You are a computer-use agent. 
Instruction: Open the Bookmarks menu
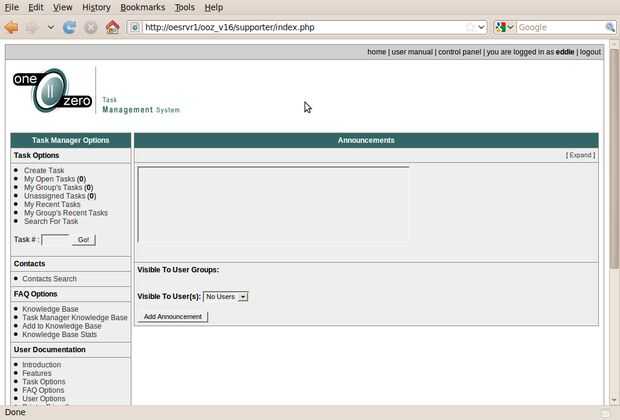click(142, 7)
